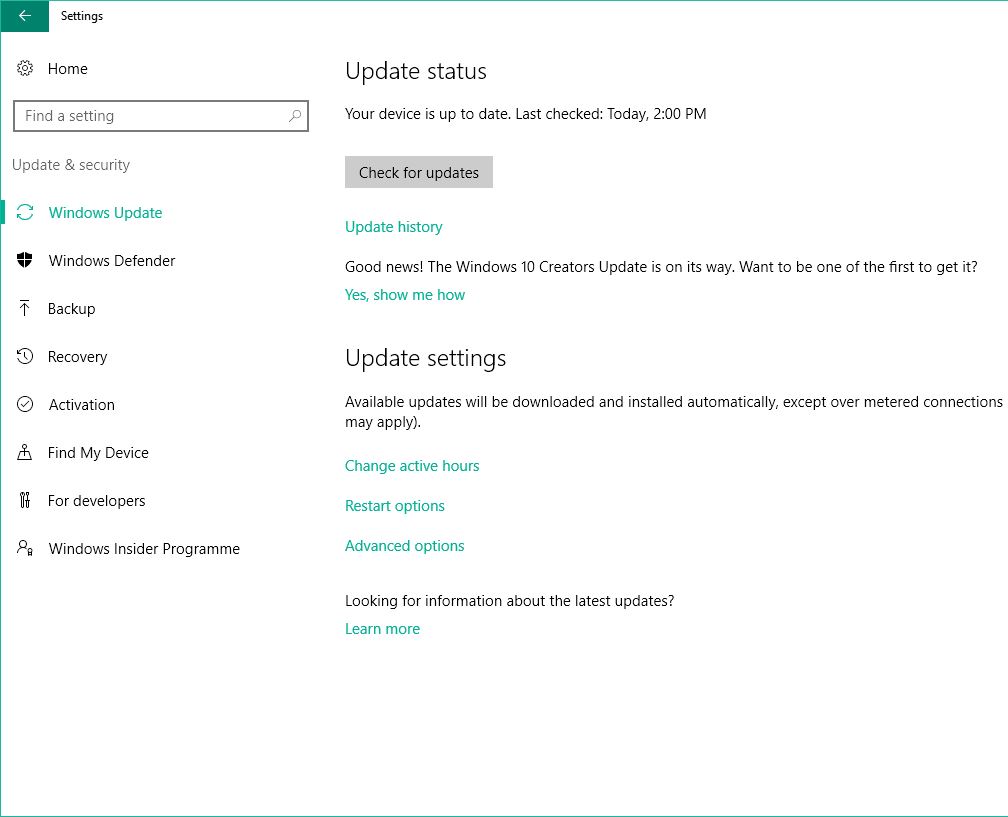The image size is (1008, 817).
Task: Click the Windows Update refresh-arrows icon
Action: [24, 213]
